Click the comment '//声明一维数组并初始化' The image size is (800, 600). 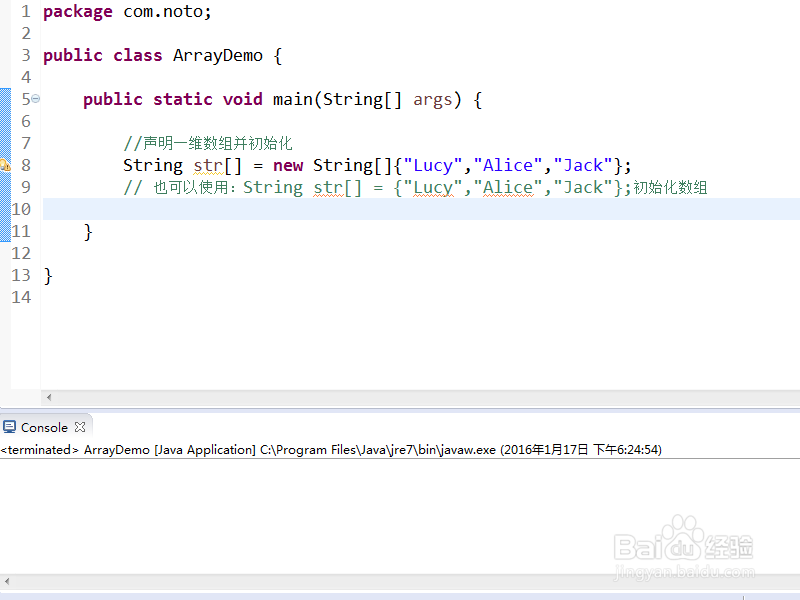tap(208, 143)
